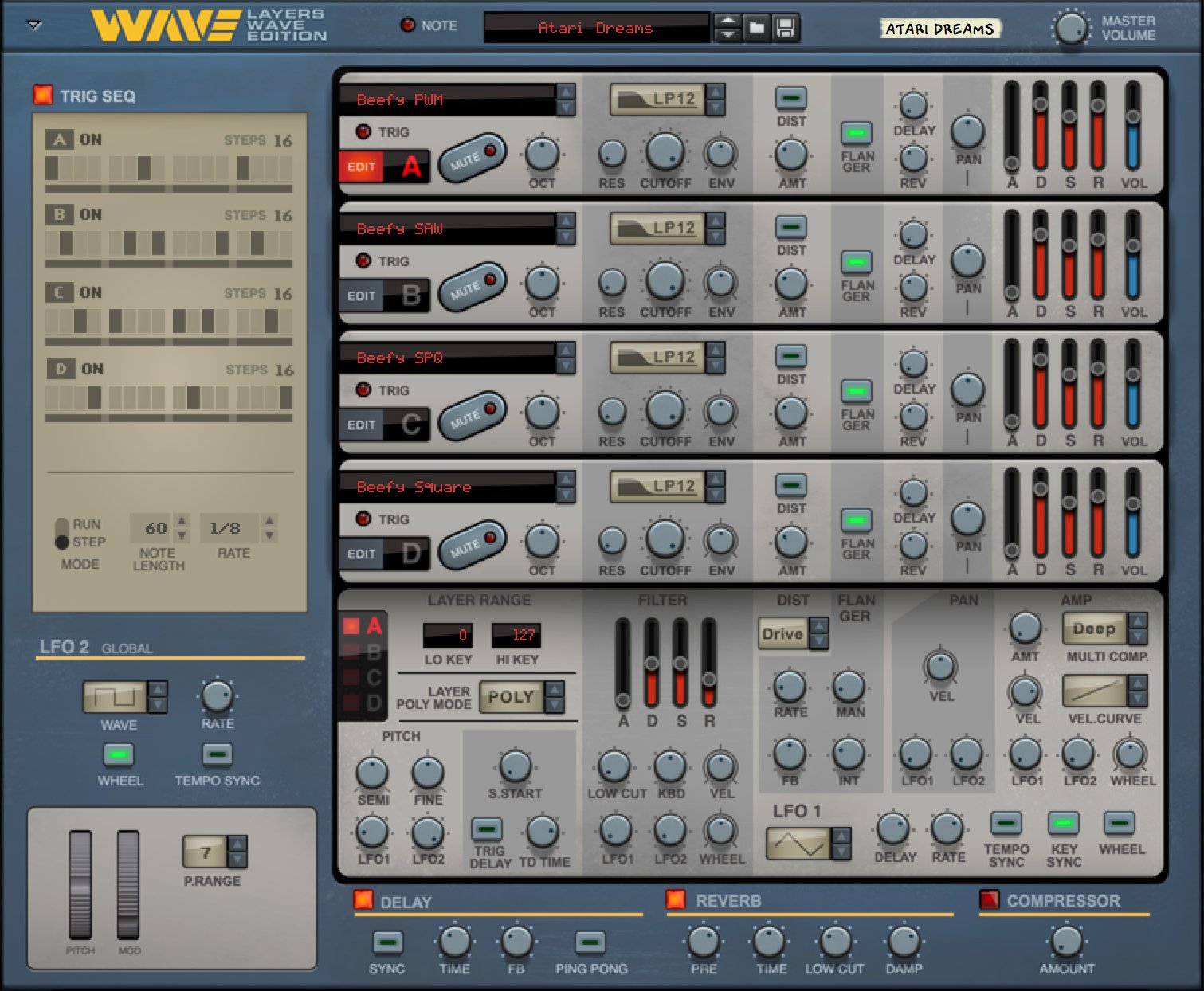Viewport: 1204px width, 991px height.
Task: Save the preset using the disk icon
Action: [x=786, y=26]
